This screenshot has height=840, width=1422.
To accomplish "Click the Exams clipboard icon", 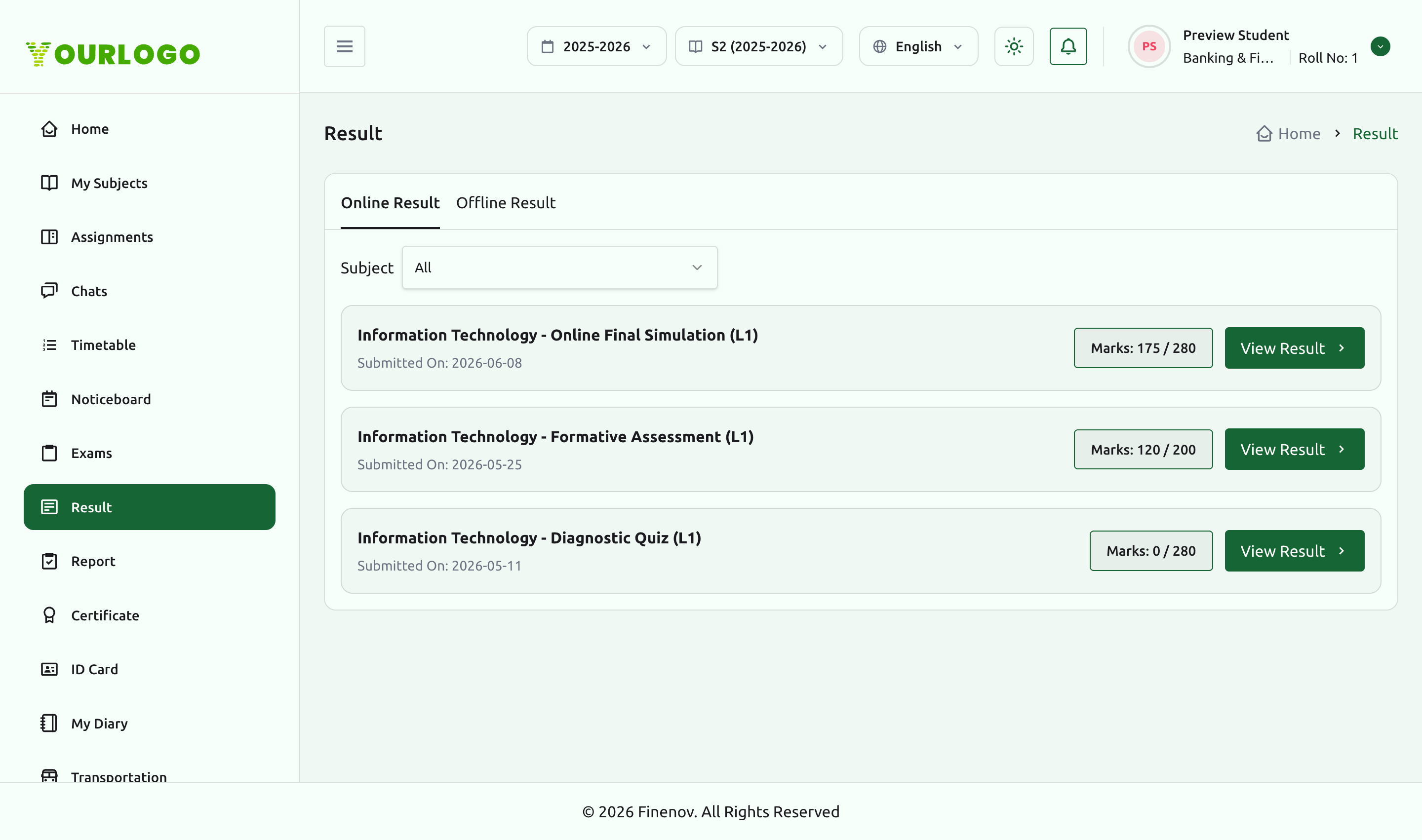I will 49,454.
